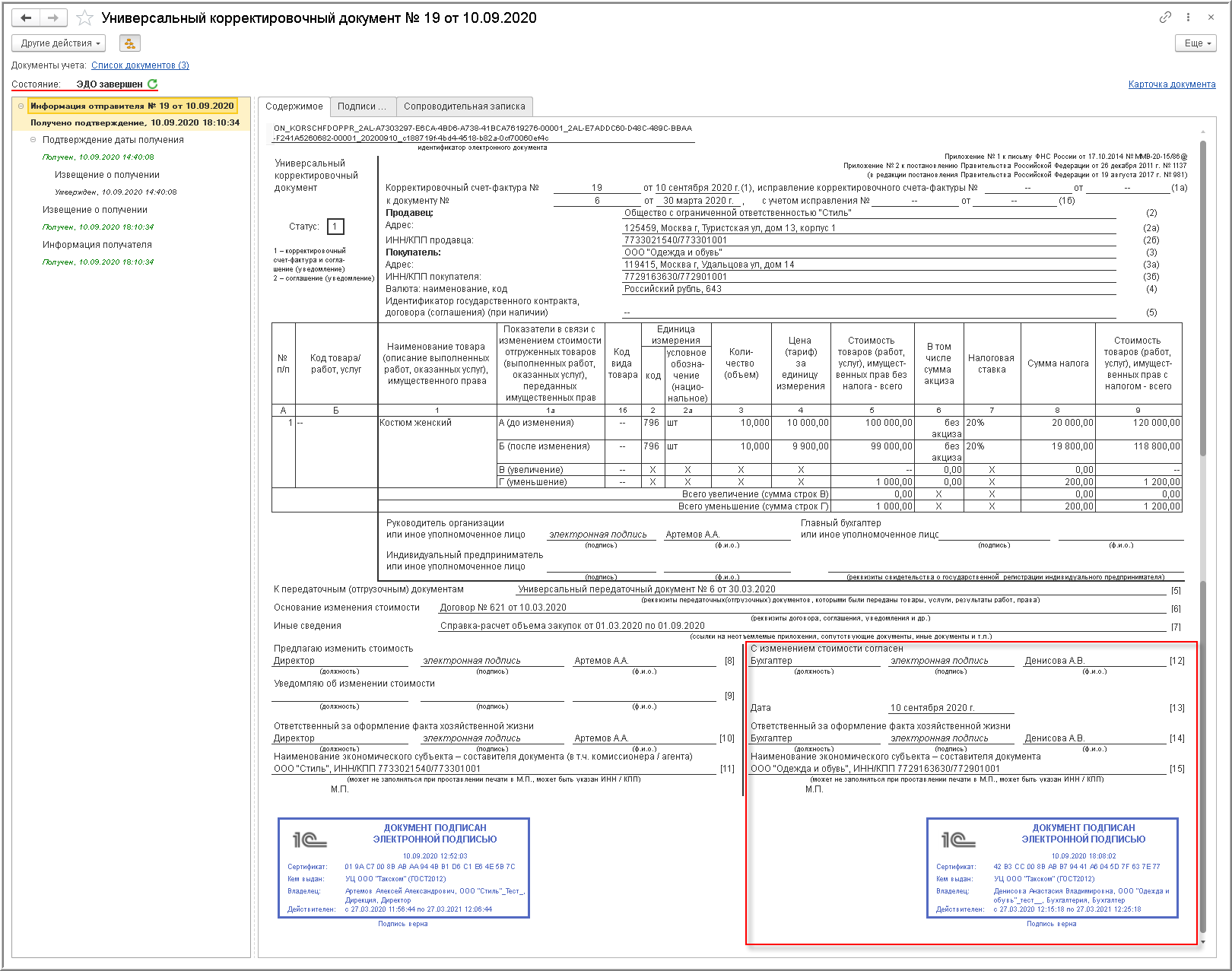Click the Получено подтверждение status row
The width and height of the screenshot is (1232, 971).
click(x=135, y=122)
